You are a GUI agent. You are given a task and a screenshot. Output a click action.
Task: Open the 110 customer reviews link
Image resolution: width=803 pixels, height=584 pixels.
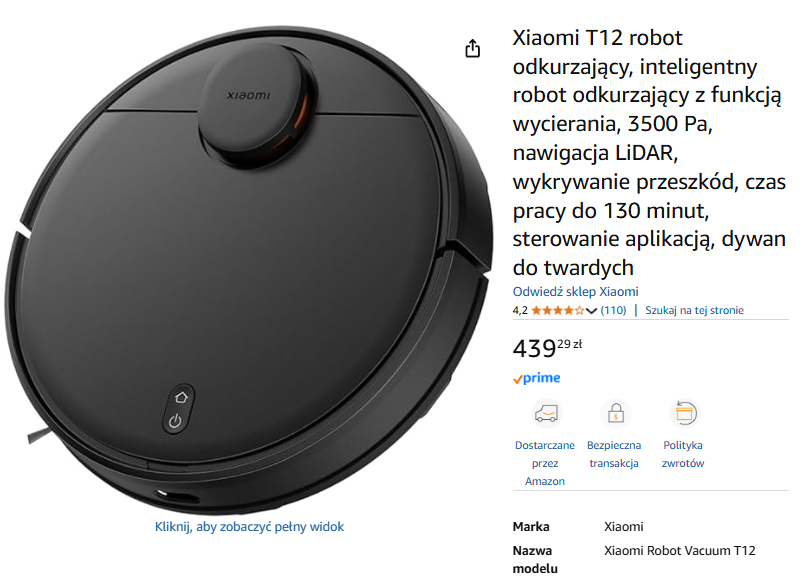coord(613,310)
